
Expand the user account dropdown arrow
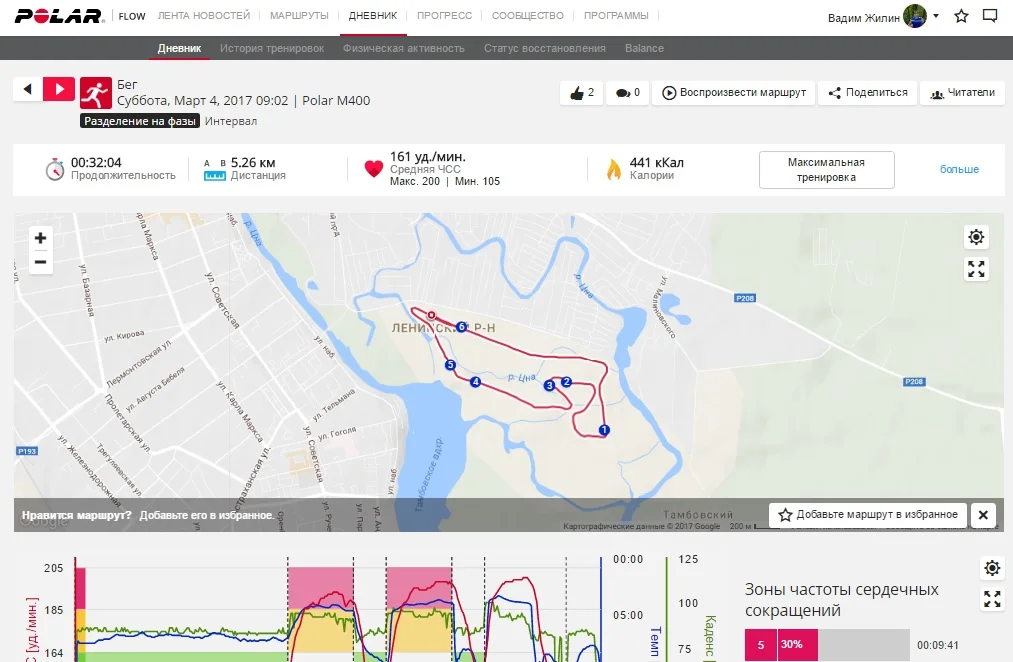click(x=935, y=16)
